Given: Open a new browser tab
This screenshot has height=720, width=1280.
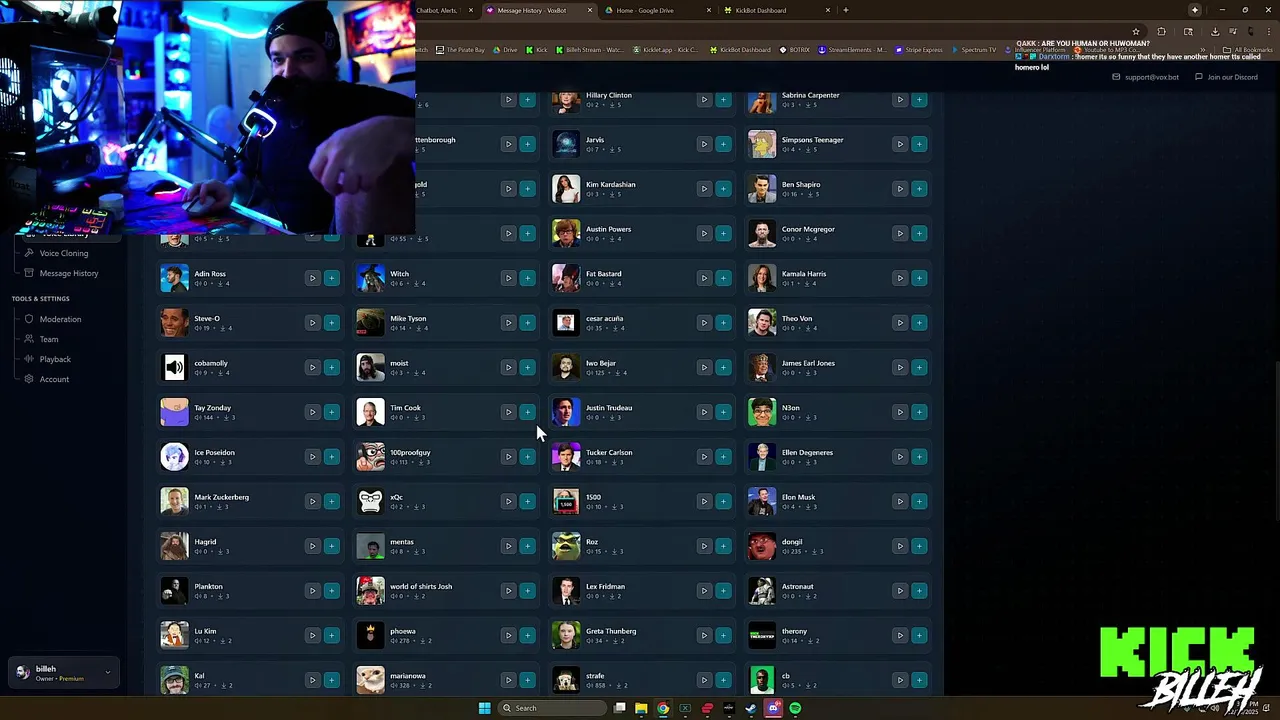Looking at the screenshot, I should pyautogui.click(x=846, y=10).
